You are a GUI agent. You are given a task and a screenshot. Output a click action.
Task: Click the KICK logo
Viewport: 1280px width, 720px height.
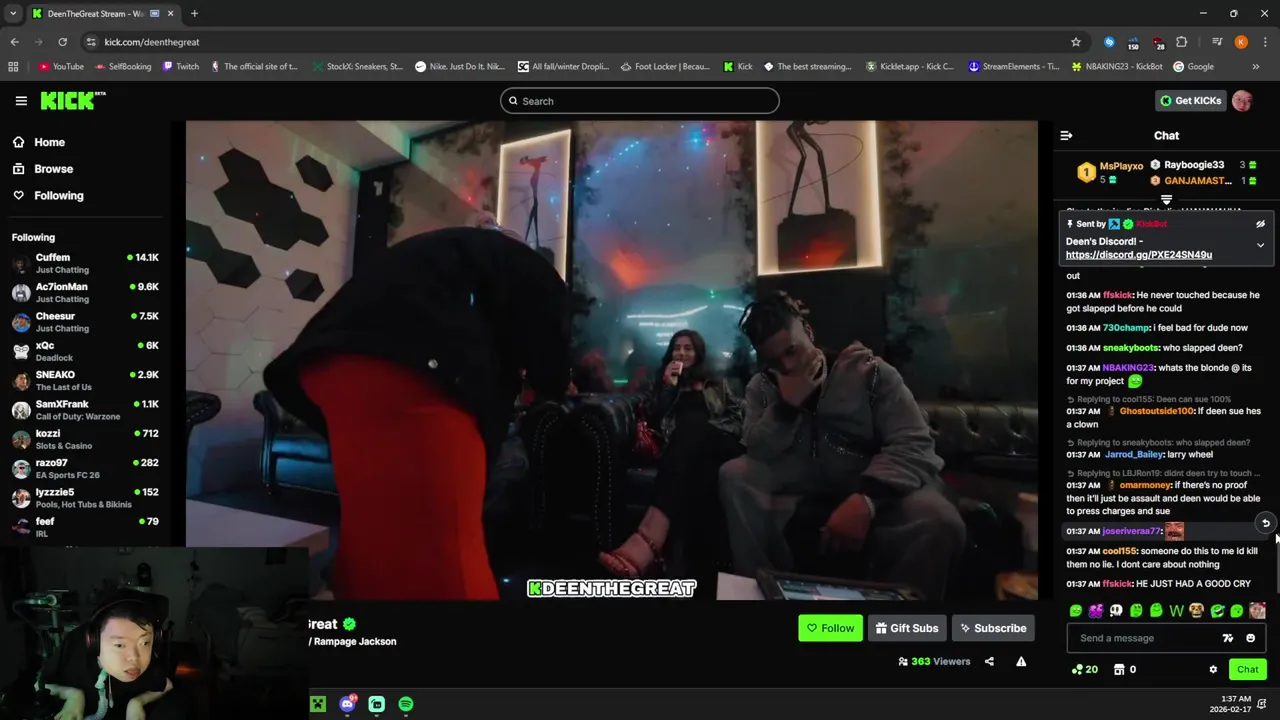72,100
